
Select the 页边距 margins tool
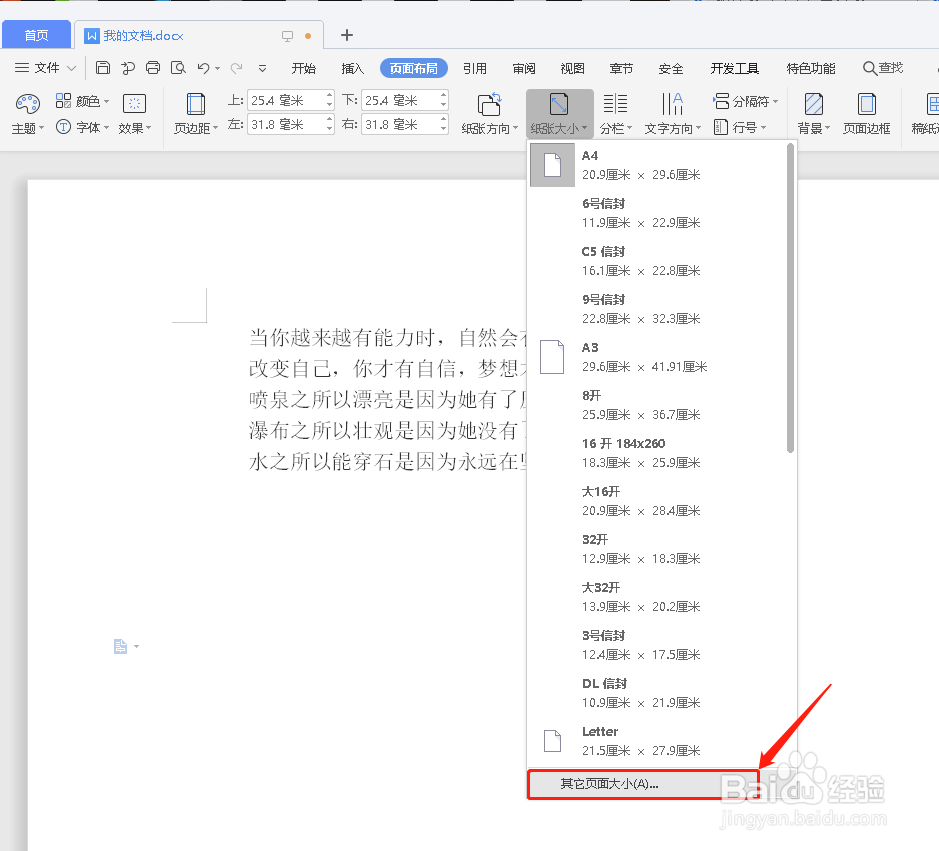click(194, 110)
